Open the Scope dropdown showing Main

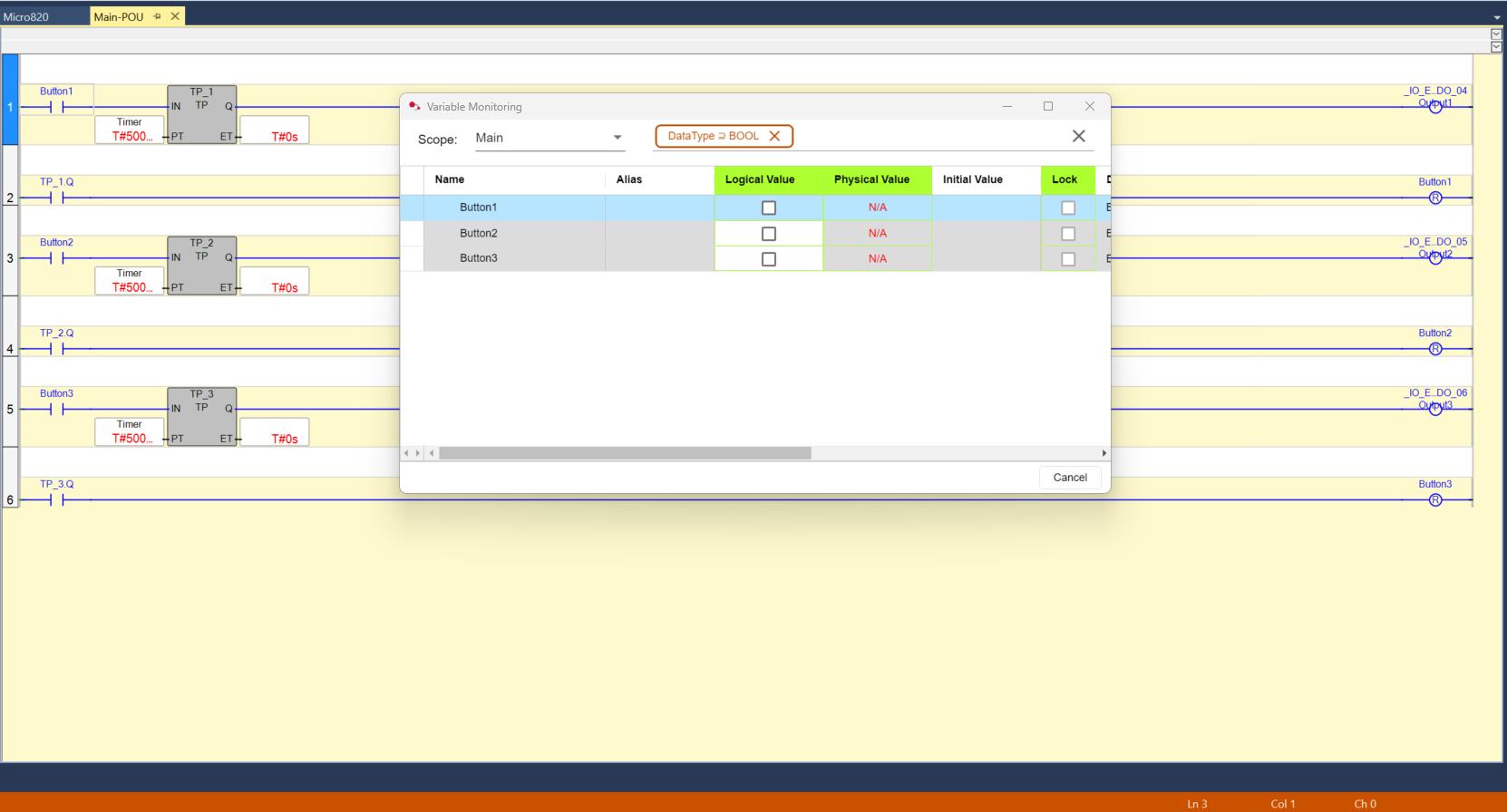tap(549, 138)
